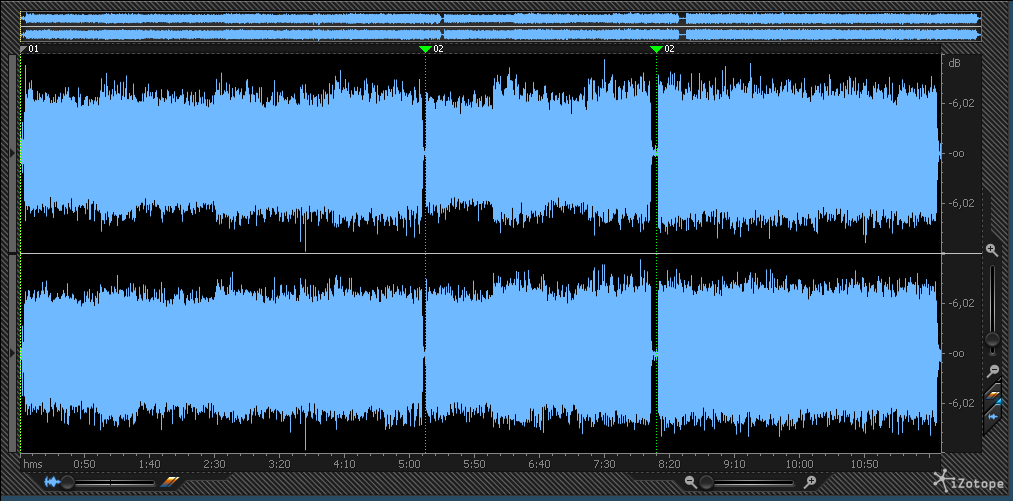1013x501 pixels.
Task: Click the gray 01 marker at start
Action: [x=25, y=48]
